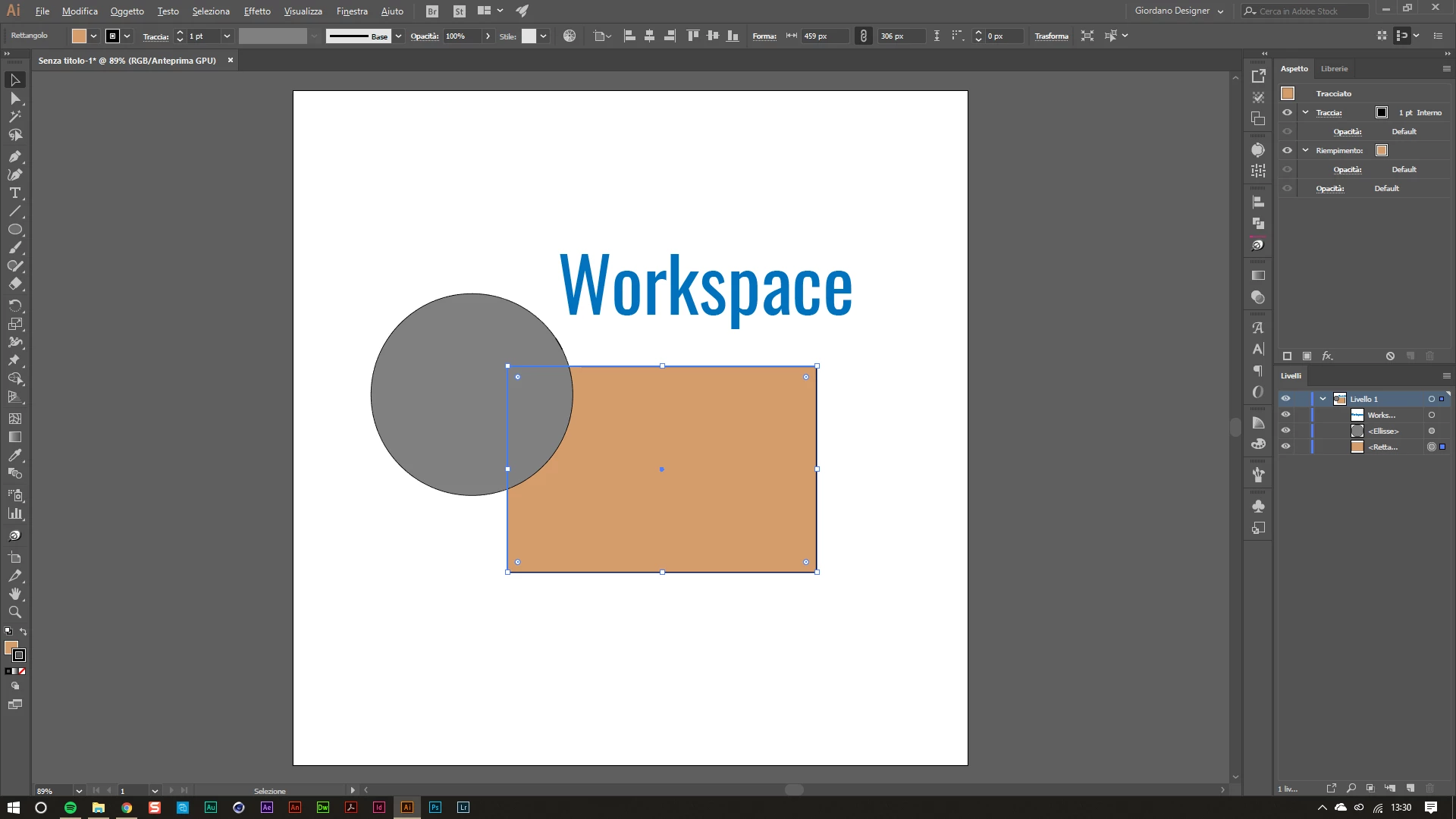The image size is (1456, 819).
Task: Open the stroke weight dropdown
Action: [x=226, y=36]
